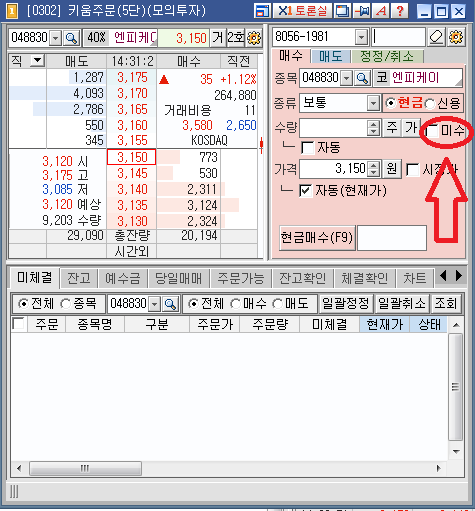Click the 40% margin rate button

point(96,38)
